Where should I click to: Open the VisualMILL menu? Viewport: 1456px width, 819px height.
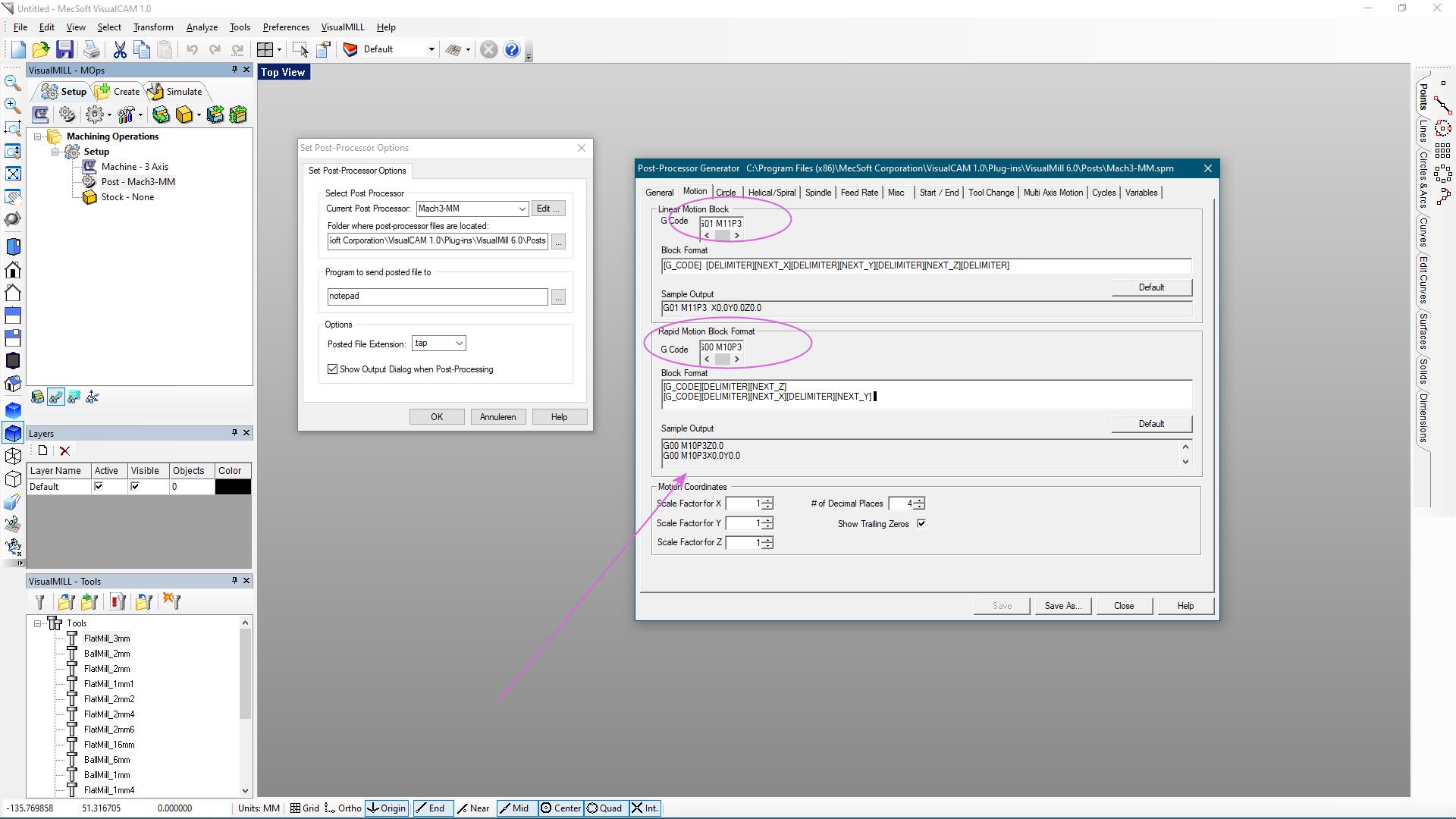(x=343, y=27)
